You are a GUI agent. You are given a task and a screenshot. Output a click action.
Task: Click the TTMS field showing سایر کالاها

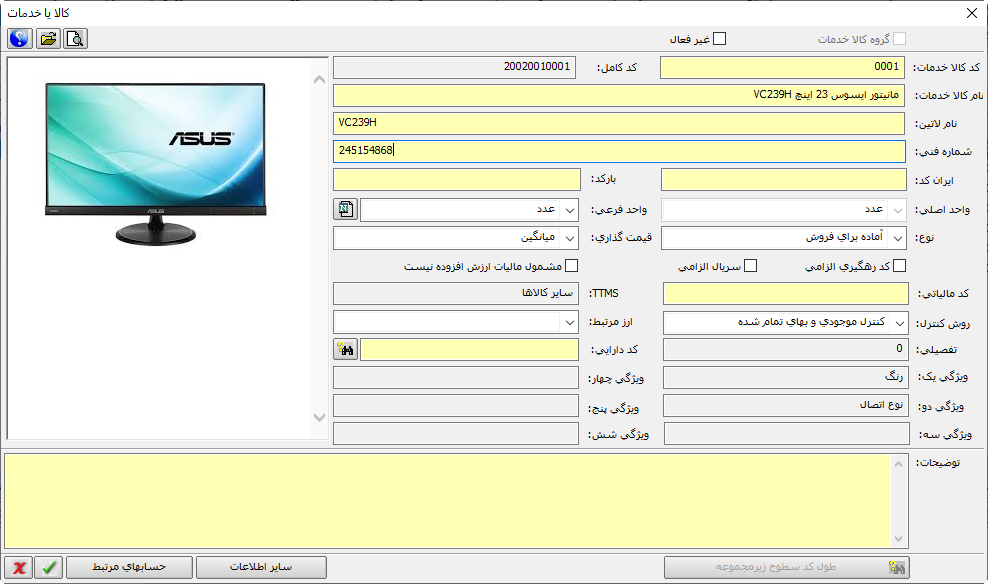[x=456, y=294]
